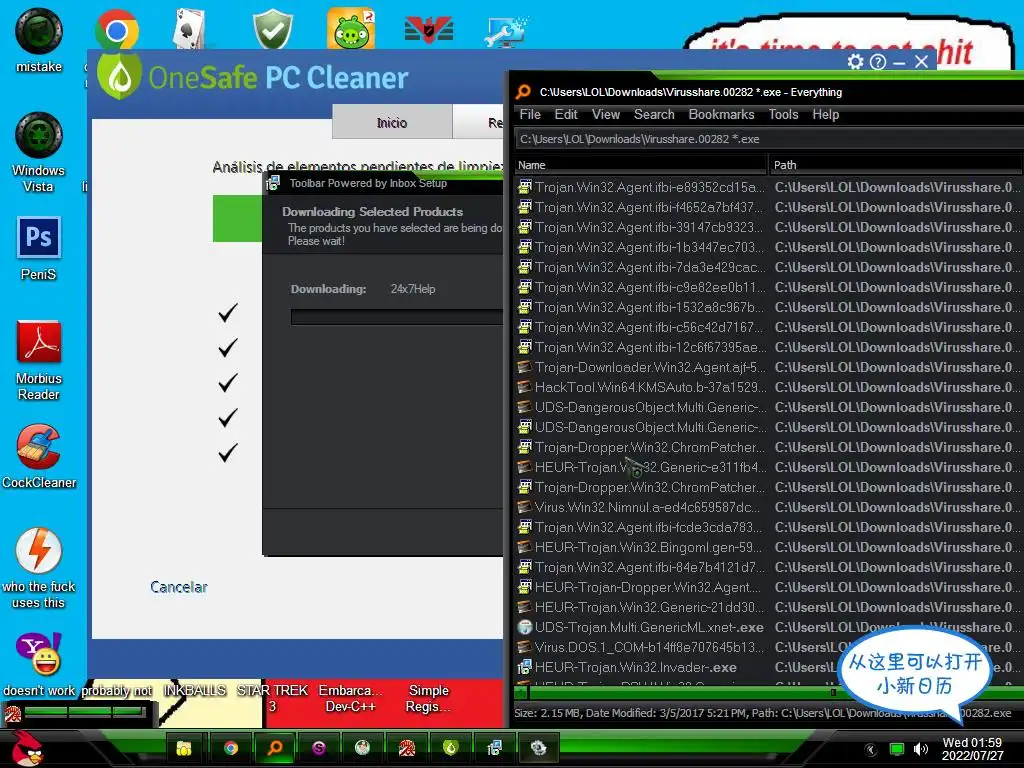1024x768 pixels.
Task: Select the Everything search taskbar button
Action: click(x=275, y=748)
